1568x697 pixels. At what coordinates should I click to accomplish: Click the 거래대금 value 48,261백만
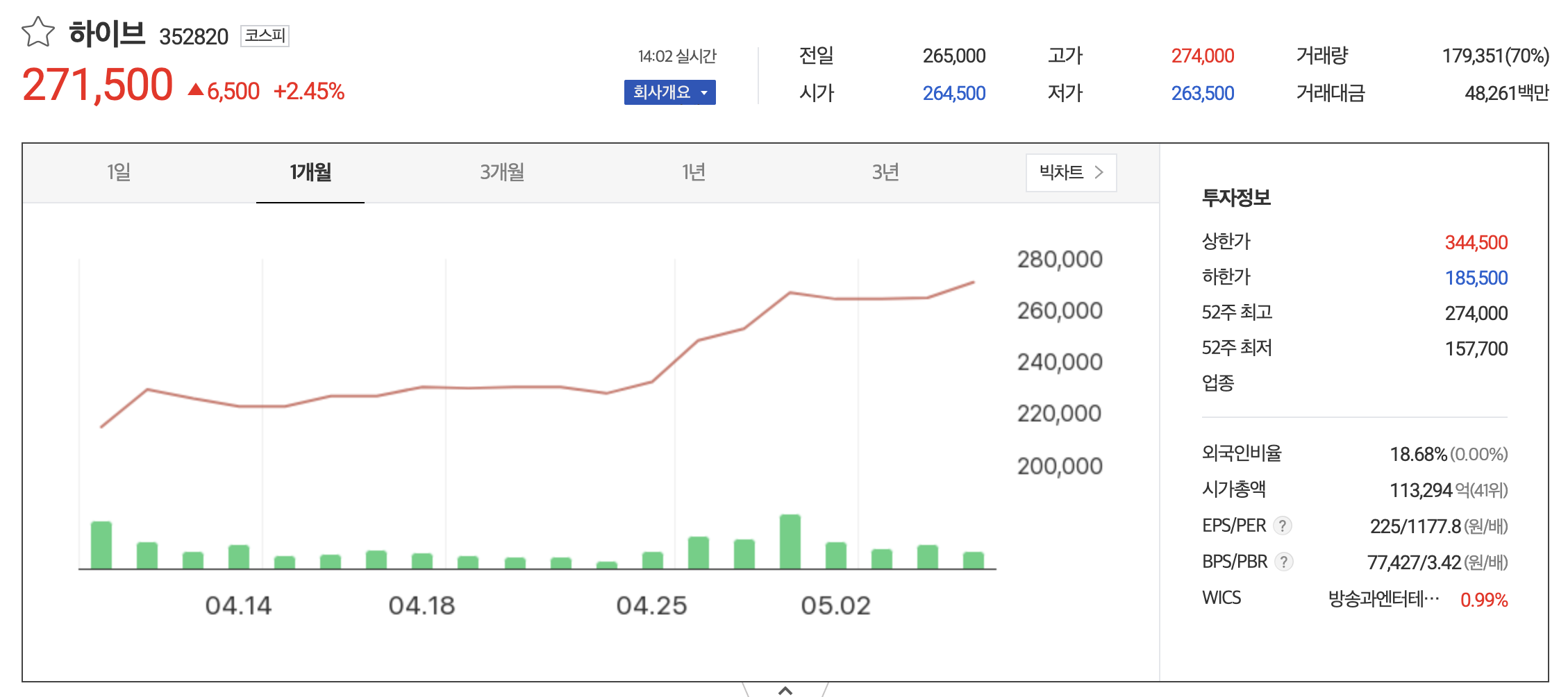tap(1507, 94)
